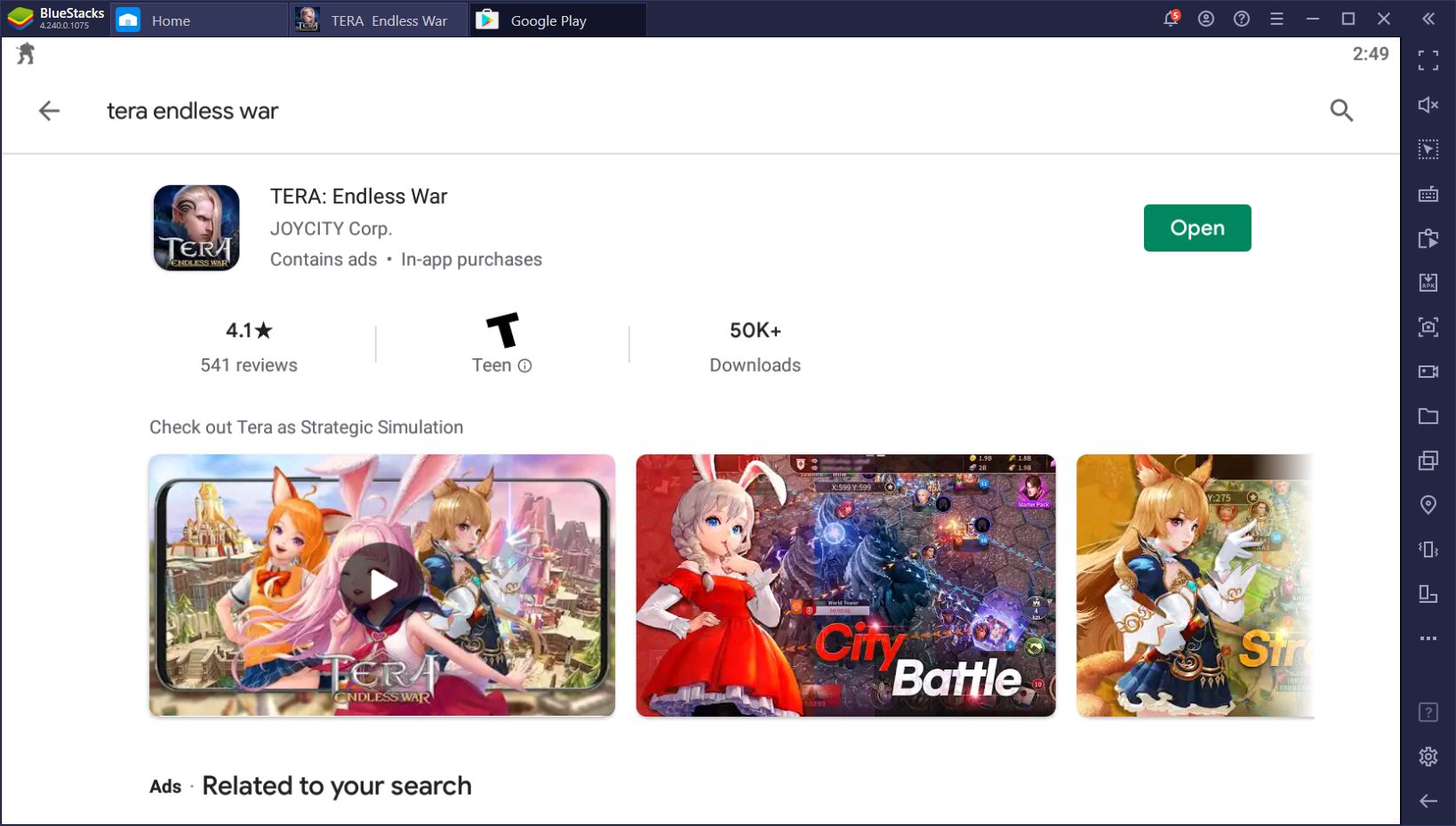
Task: Open BlueStacks notifications bell
Action: 1171,19
